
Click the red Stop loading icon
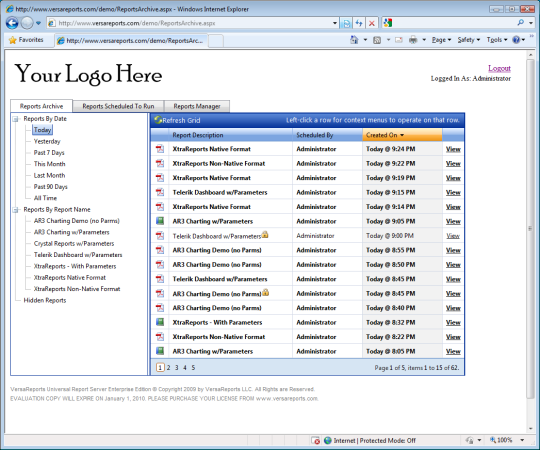[372, 23]
